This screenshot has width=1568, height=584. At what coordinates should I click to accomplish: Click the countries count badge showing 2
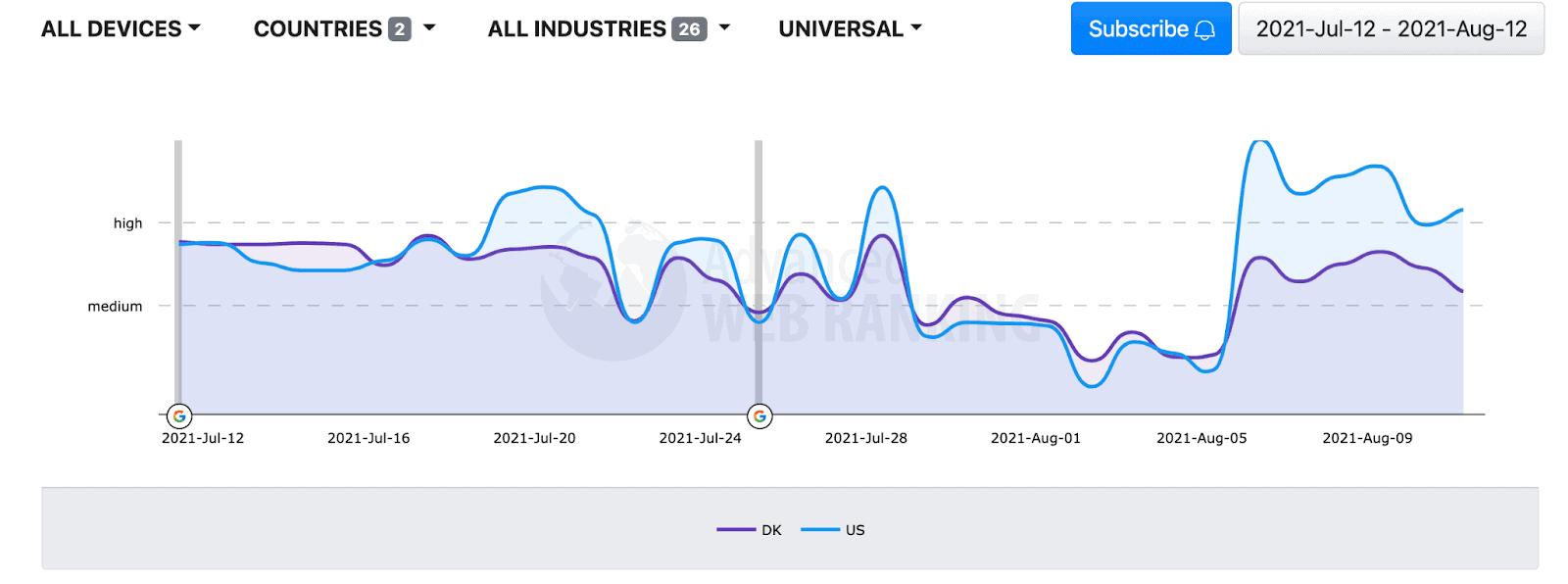[x=399, y=29]
